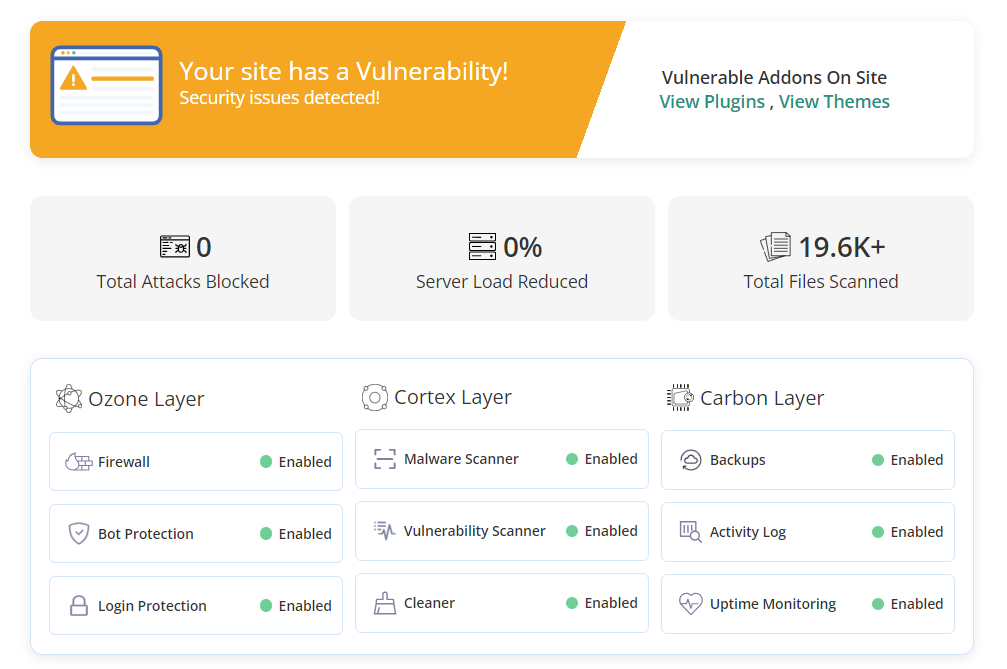The width and height of the screenshot is (1007, 669).
Task: Open the View Plugins link
Action: click(712, 102)
